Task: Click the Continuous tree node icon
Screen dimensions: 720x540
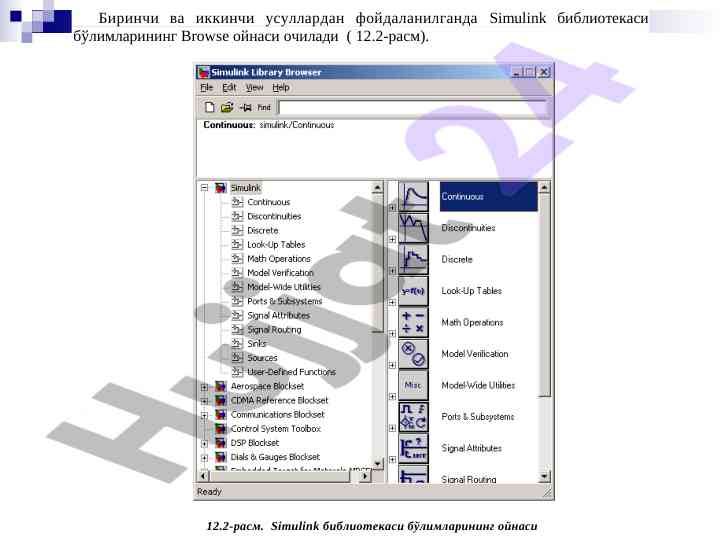Action: tap(237, 202)
